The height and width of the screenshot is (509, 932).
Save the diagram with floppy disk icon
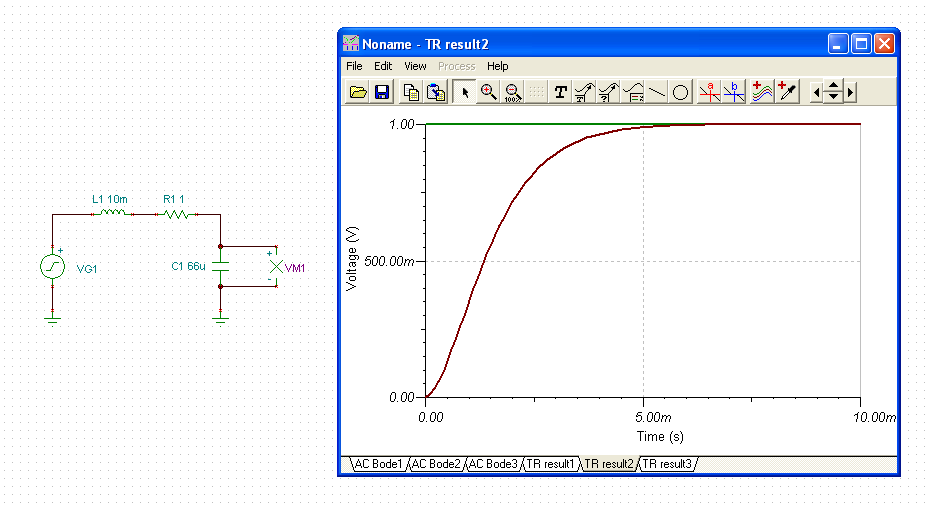(382, 92)
